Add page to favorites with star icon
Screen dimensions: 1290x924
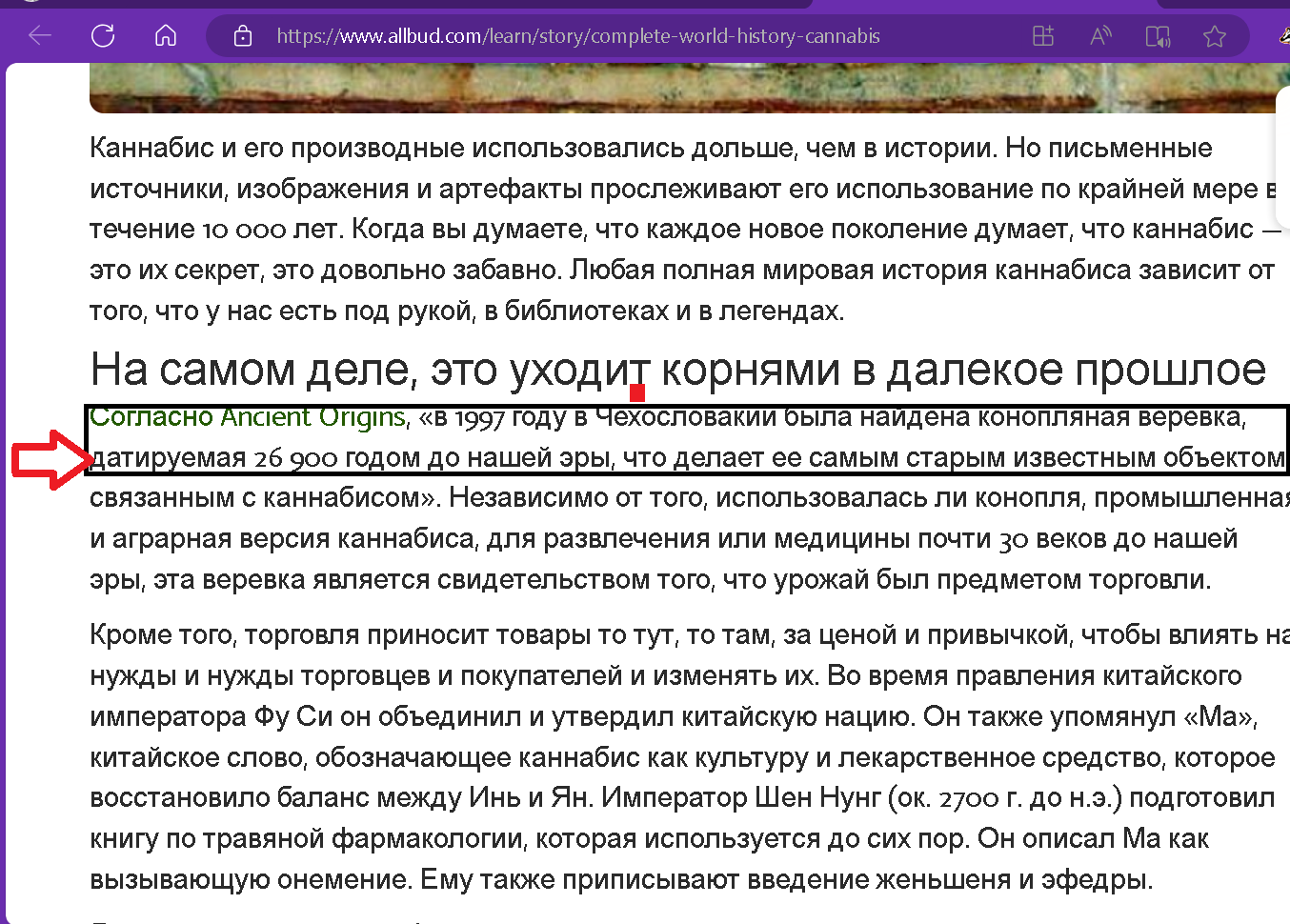[1215, 36]
